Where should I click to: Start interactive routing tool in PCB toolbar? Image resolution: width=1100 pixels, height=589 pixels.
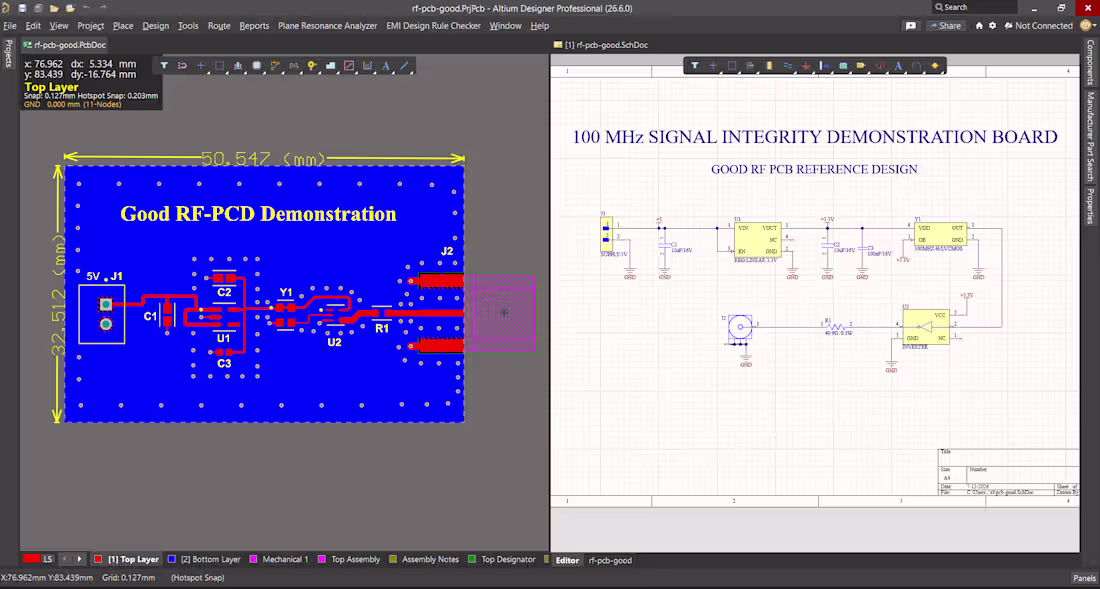275,66
